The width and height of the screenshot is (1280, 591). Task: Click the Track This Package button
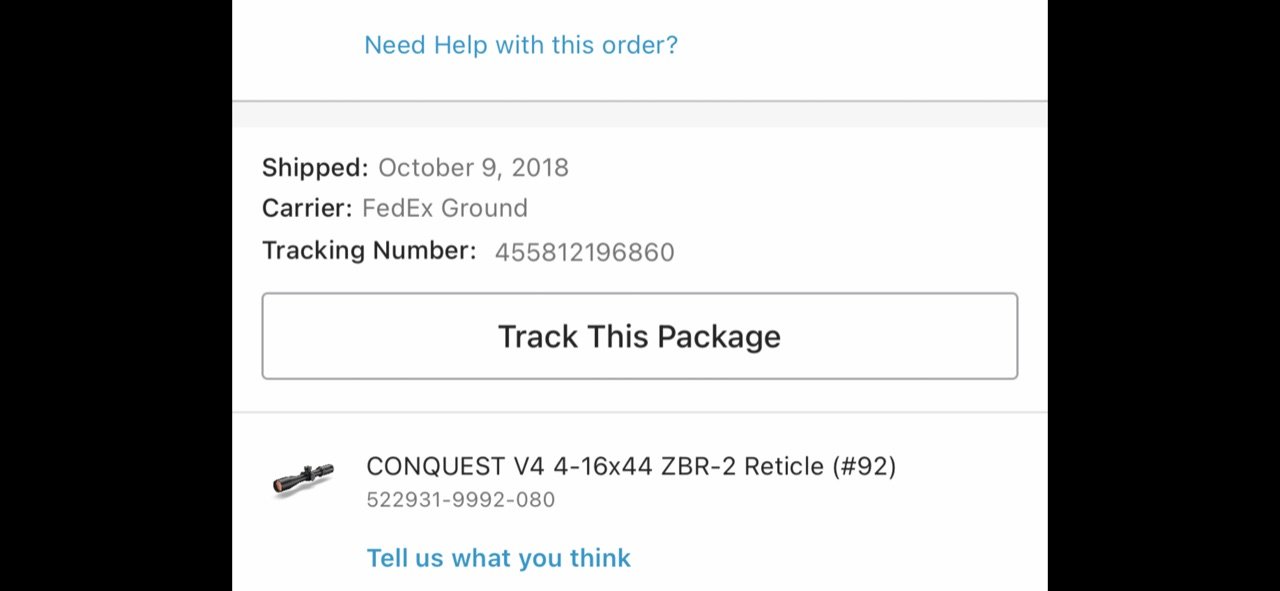(640, 336)
